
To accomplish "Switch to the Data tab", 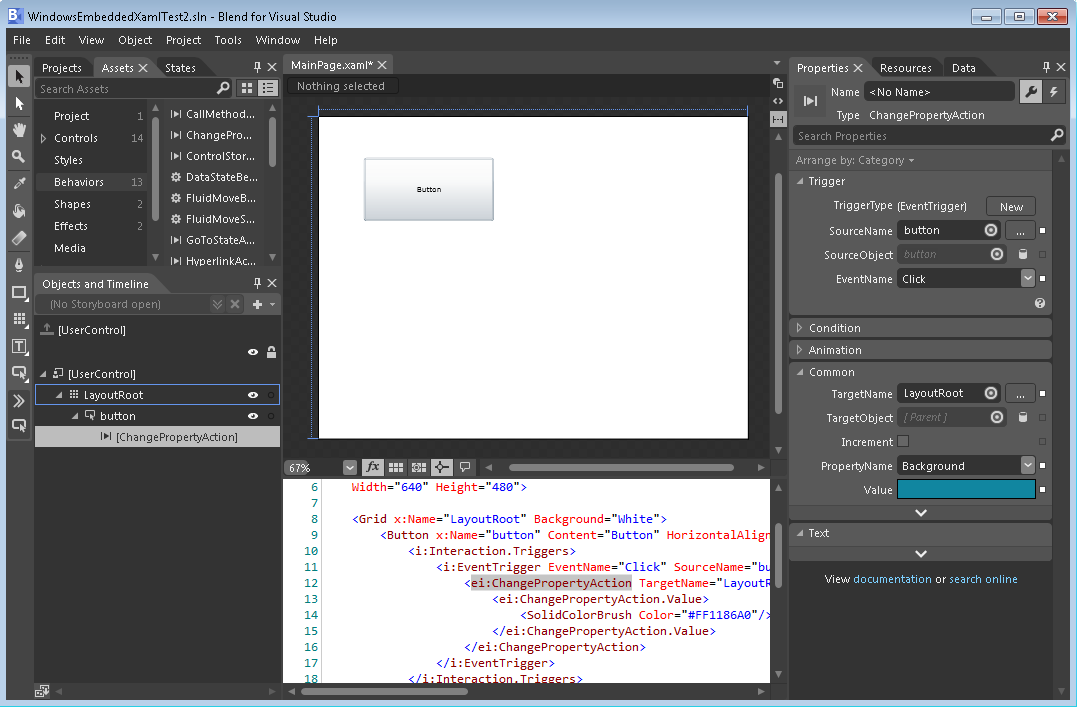I will (x=964, y=67).
